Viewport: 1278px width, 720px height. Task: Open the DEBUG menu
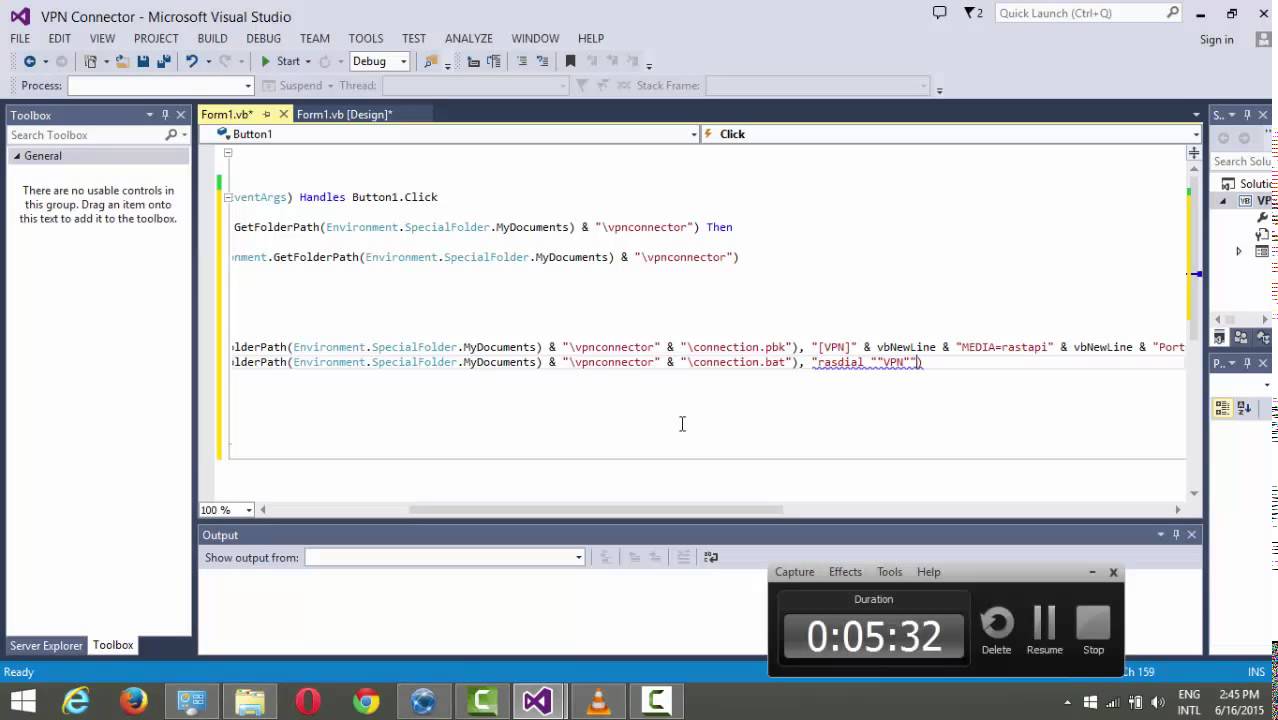(x=263, y=39)
